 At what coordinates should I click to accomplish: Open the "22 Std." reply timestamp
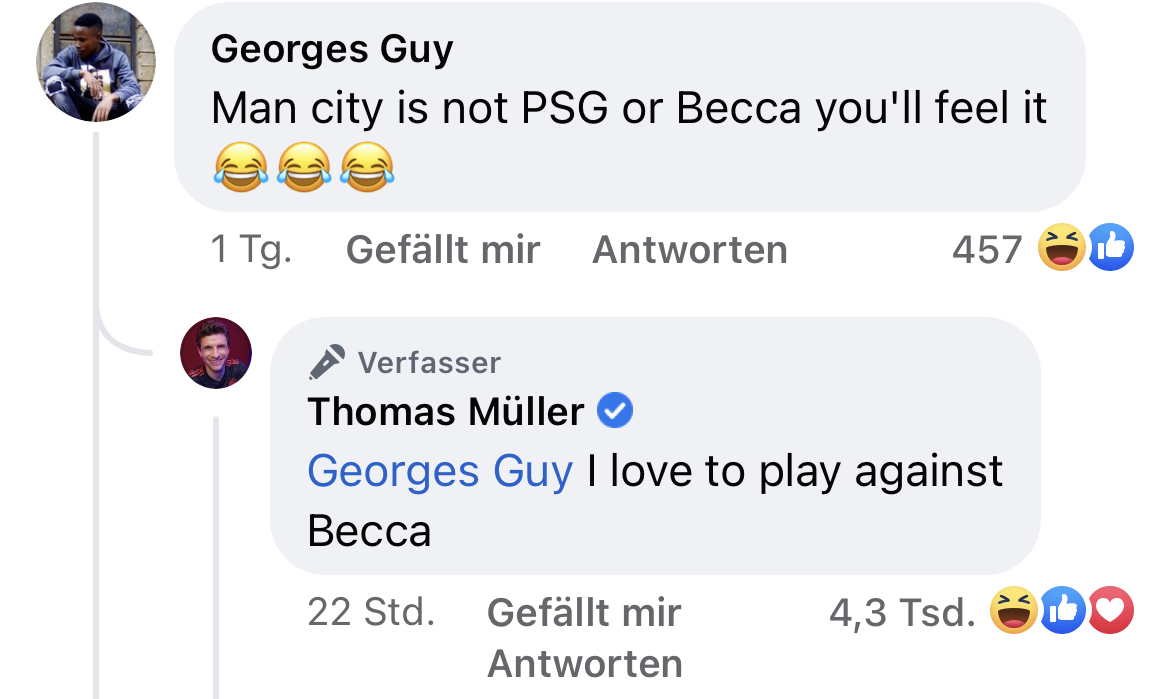371,611
